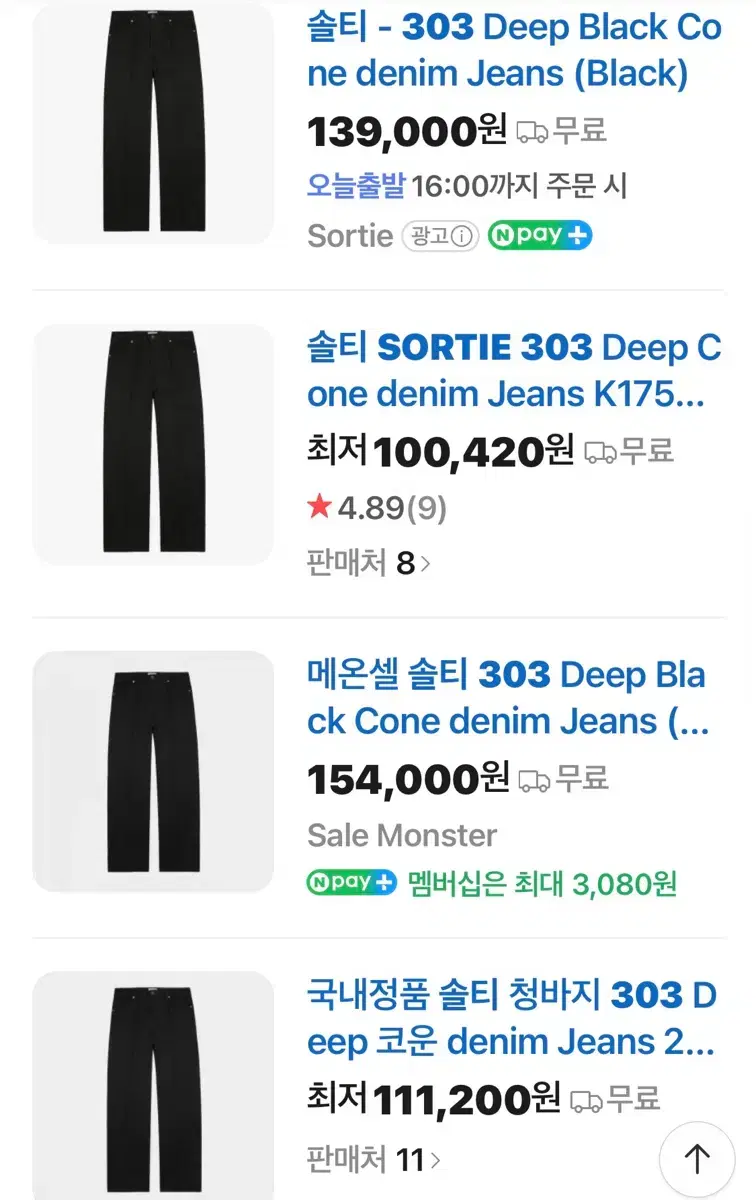Image resolution: width=756 pixels, height=1200 pixels.
Task: Click the first black jeans product thumbnail
Action: (x=153, y=124)
